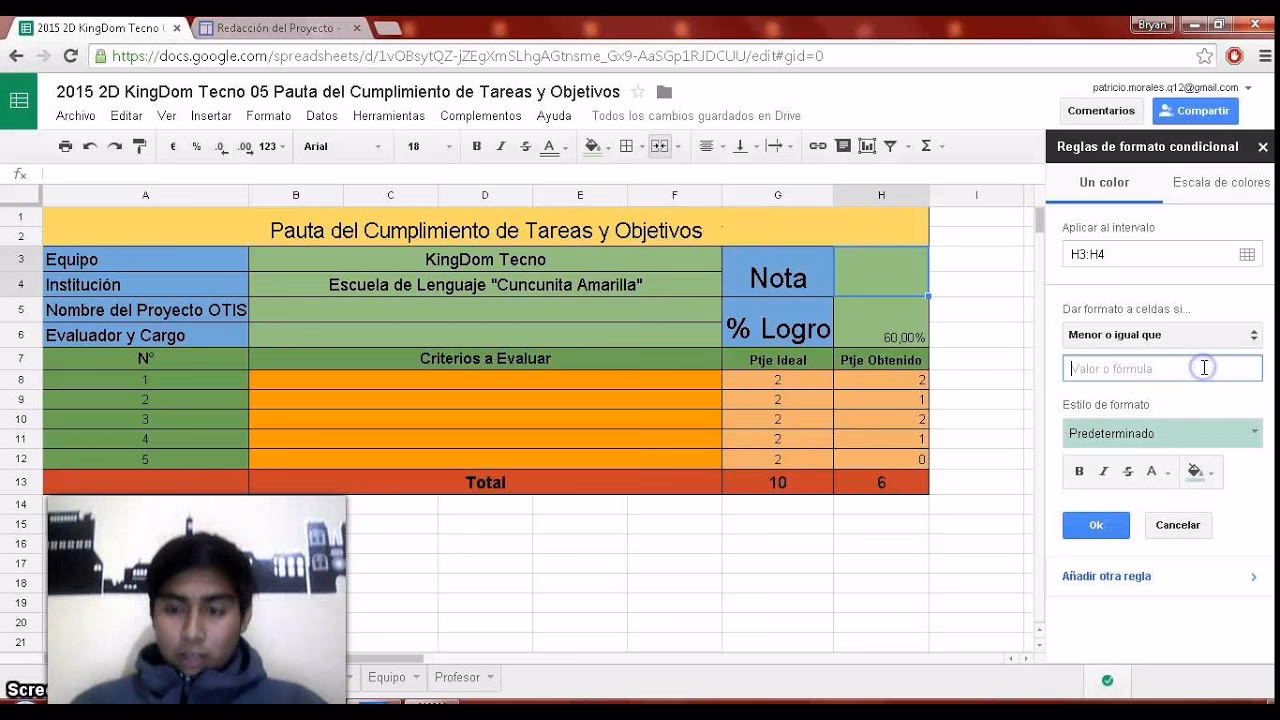Click Añadir otra regla link
Image resolution: width=1280 pixels, height=720 pixels.
(1106, 576)
